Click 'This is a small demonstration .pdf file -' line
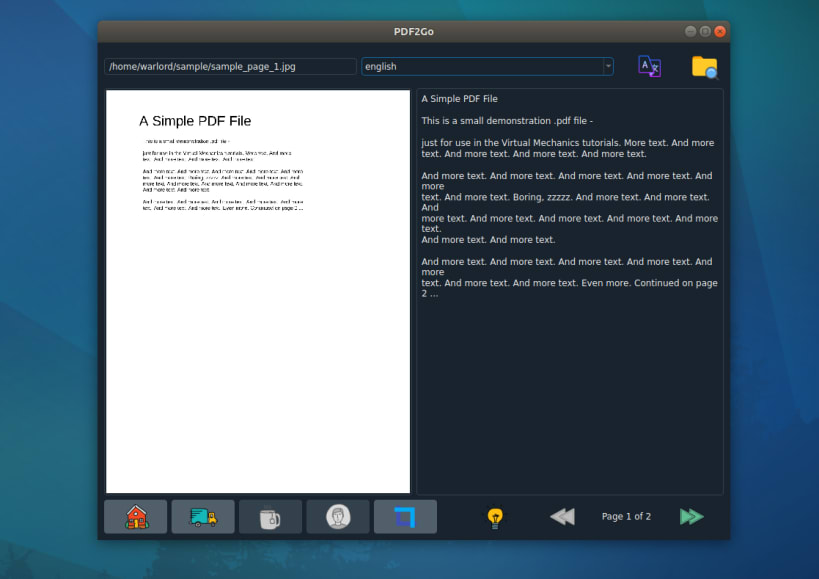The height and width of the screenshot is (579, 819). pos(507,121)
